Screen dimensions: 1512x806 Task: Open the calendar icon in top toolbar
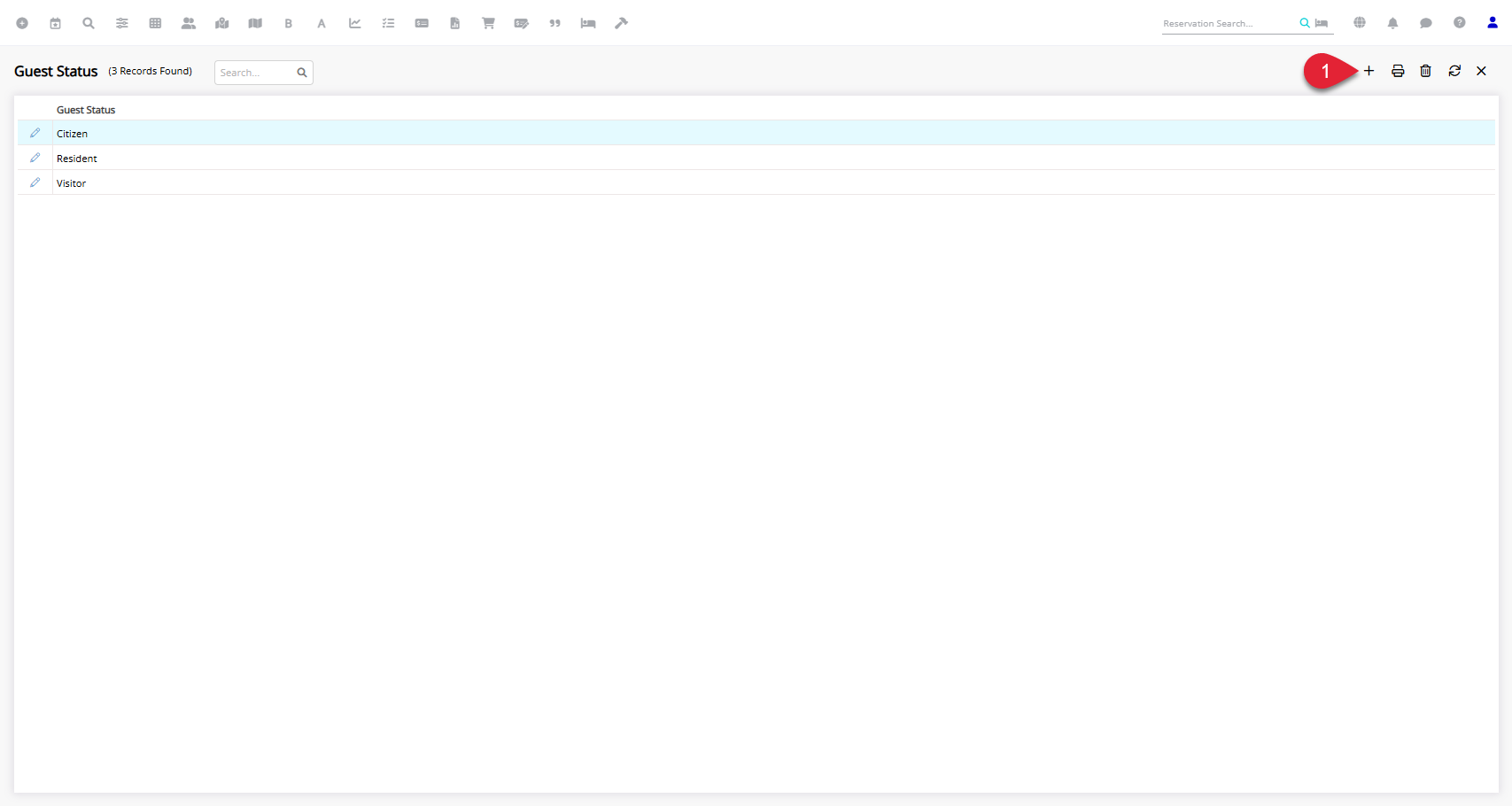(56, 24)
